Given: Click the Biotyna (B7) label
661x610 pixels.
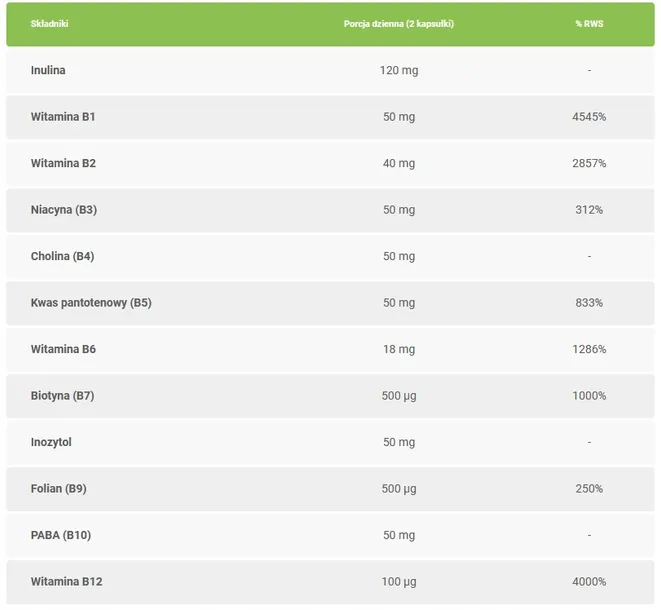Looking at the screenshot, I should point(62,395).
